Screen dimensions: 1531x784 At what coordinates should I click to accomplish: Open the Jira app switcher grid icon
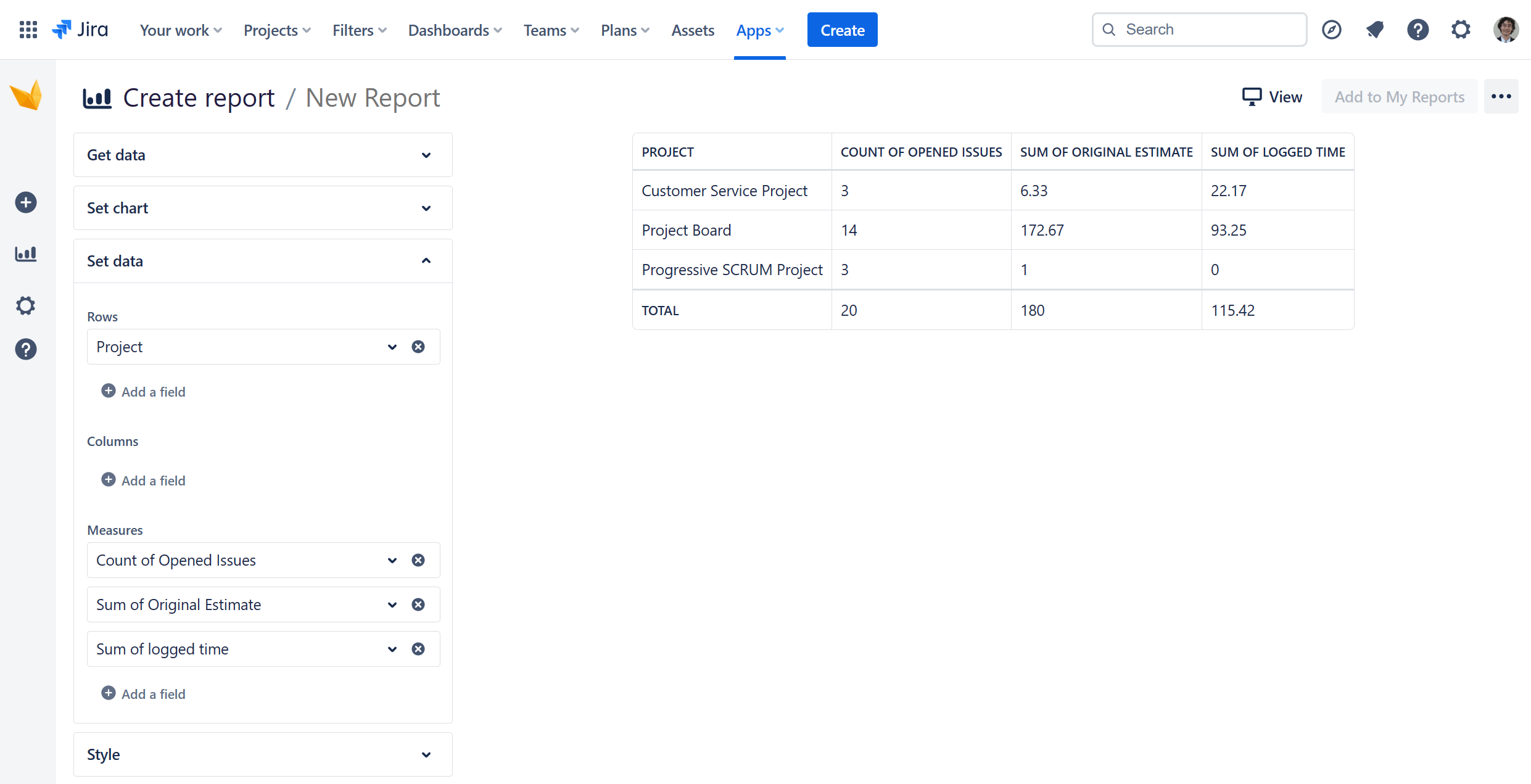28,29
